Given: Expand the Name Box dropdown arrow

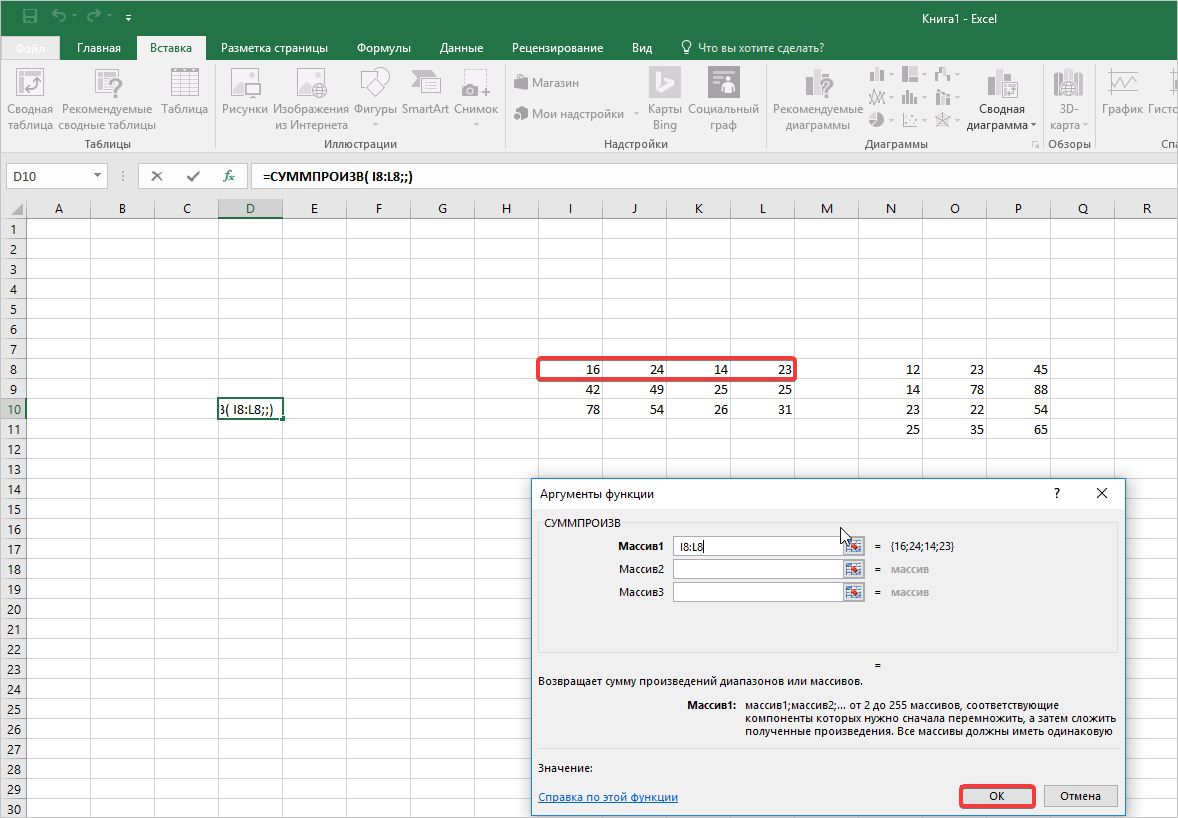Looking at the screenshot, I should pos(98,176).
